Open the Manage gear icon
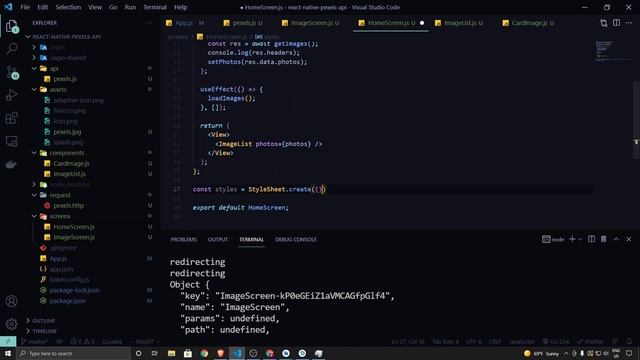640x360 pixels. tap(11, 324)
